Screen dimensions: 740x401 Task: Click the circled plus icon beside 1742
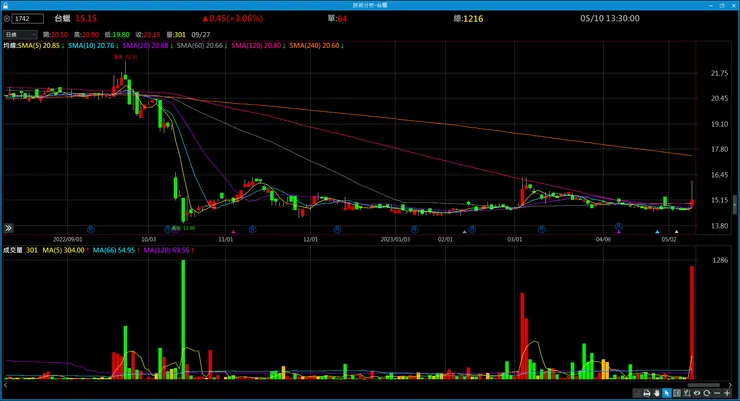tap(7, 19)
